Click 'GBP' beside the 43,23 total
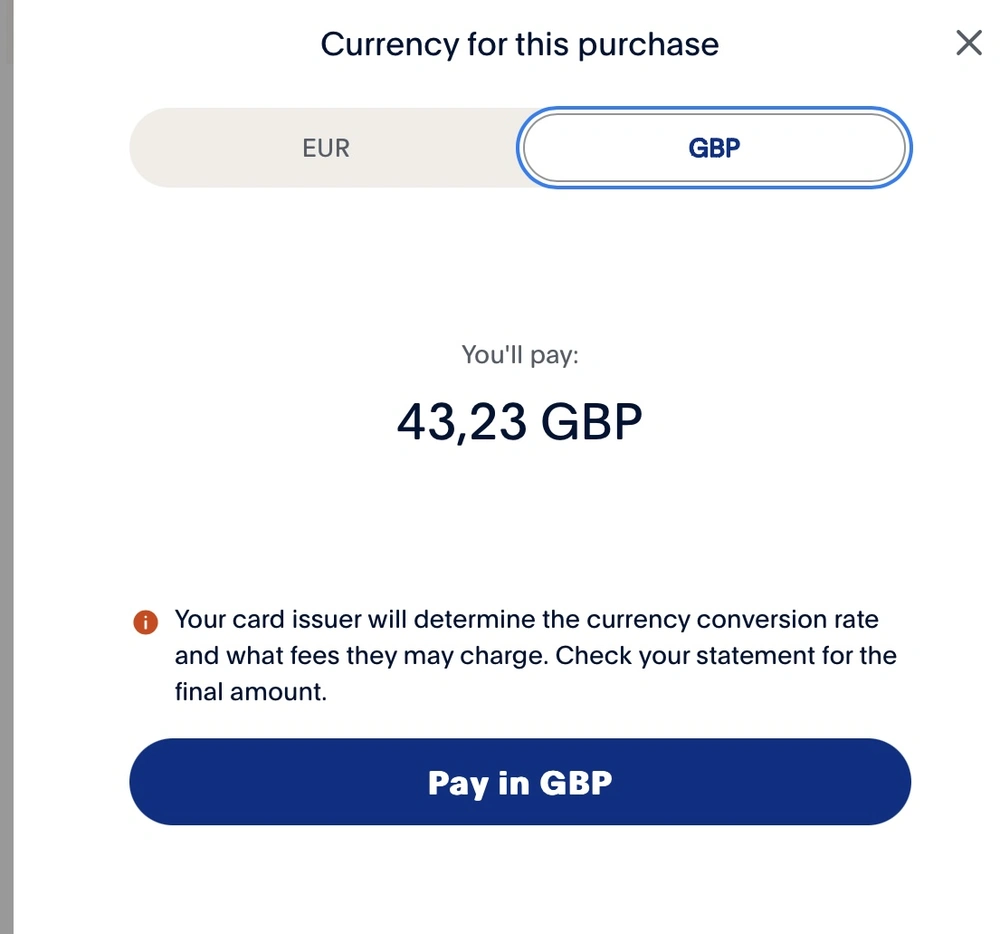 (x=591, y=423)
